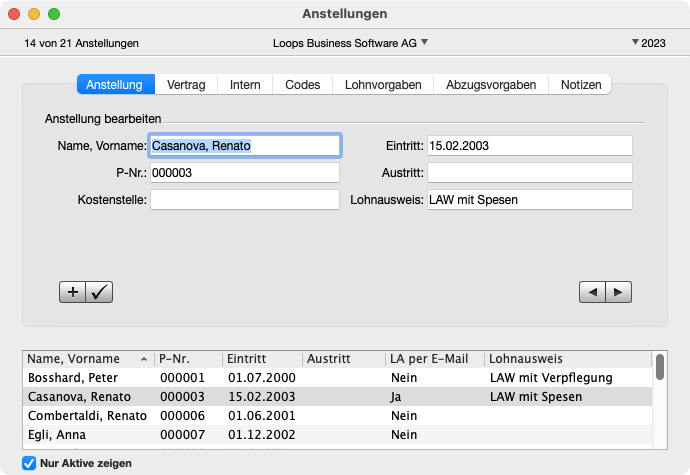
Task: Click the Kostenstelle input field
Action: [x=245, y=200]
